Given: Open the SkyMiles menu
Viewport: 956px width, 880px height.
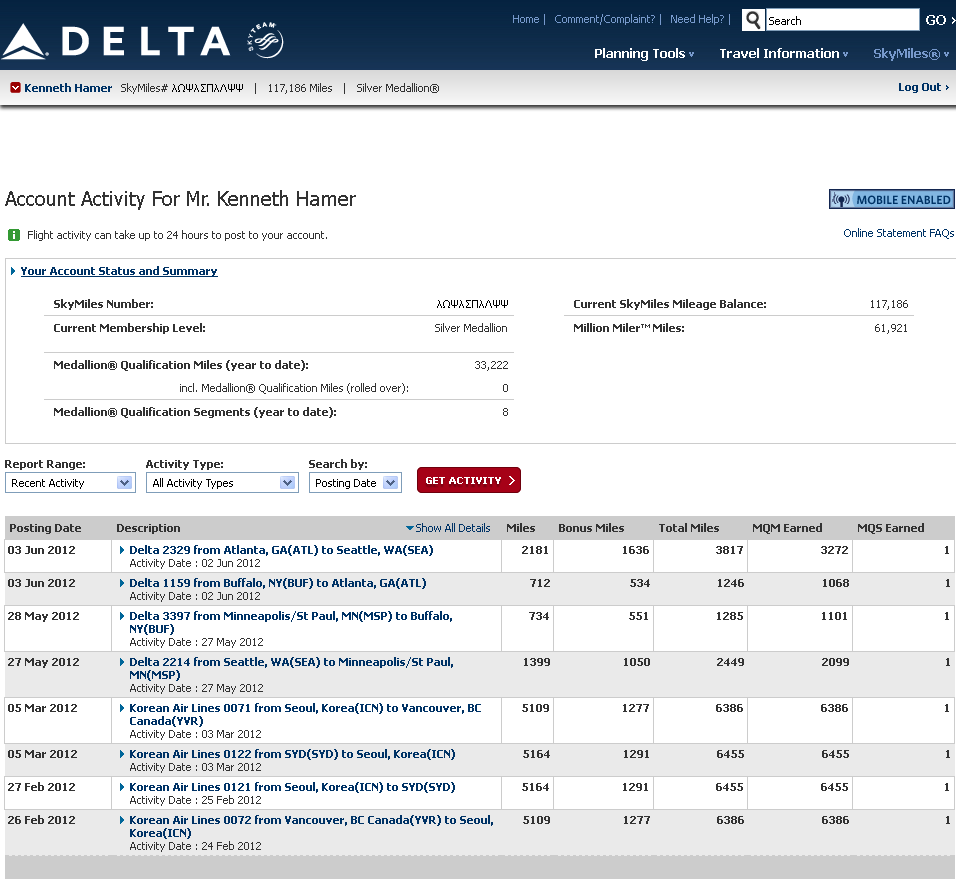Looking at the screenshot, I should [x=910, y=54].
